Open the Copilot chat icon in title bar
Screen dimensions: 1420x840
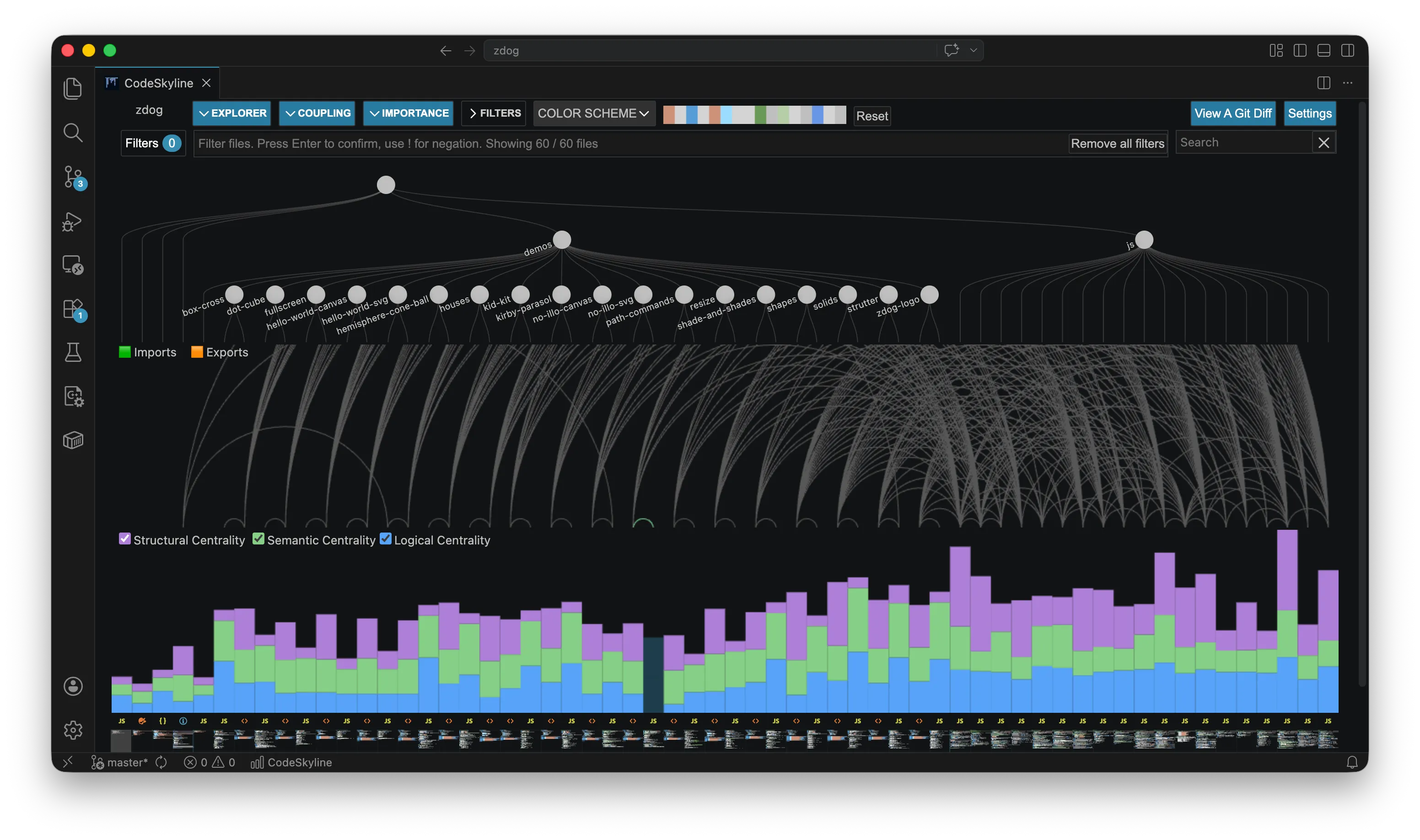[952, 50]
